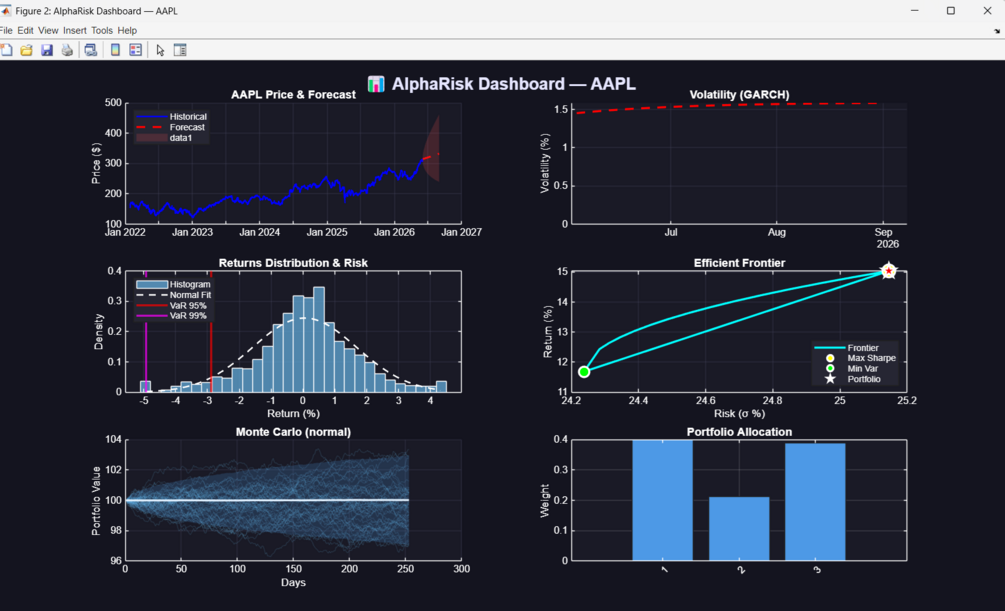Open the Help menu
Viewport: 1005px width, 611px height.
pyautogui.click(x=127, y=30)
